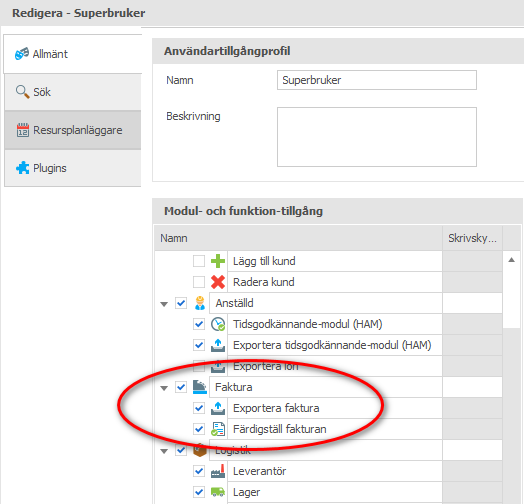524x504 pixels.
Task: Collapse the Logistik tree node
Action: [x=164, y=451]
